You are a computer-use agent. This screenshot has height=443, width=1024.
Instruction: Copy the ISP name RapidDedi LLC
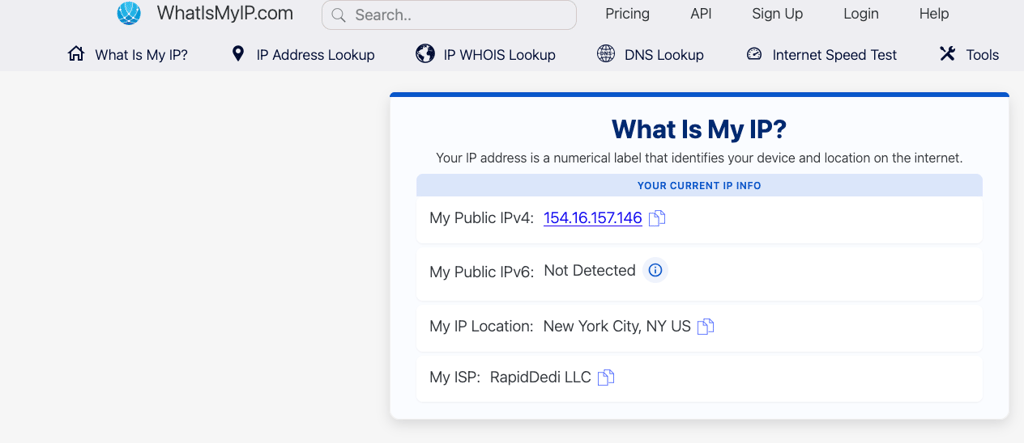(606, 377)
